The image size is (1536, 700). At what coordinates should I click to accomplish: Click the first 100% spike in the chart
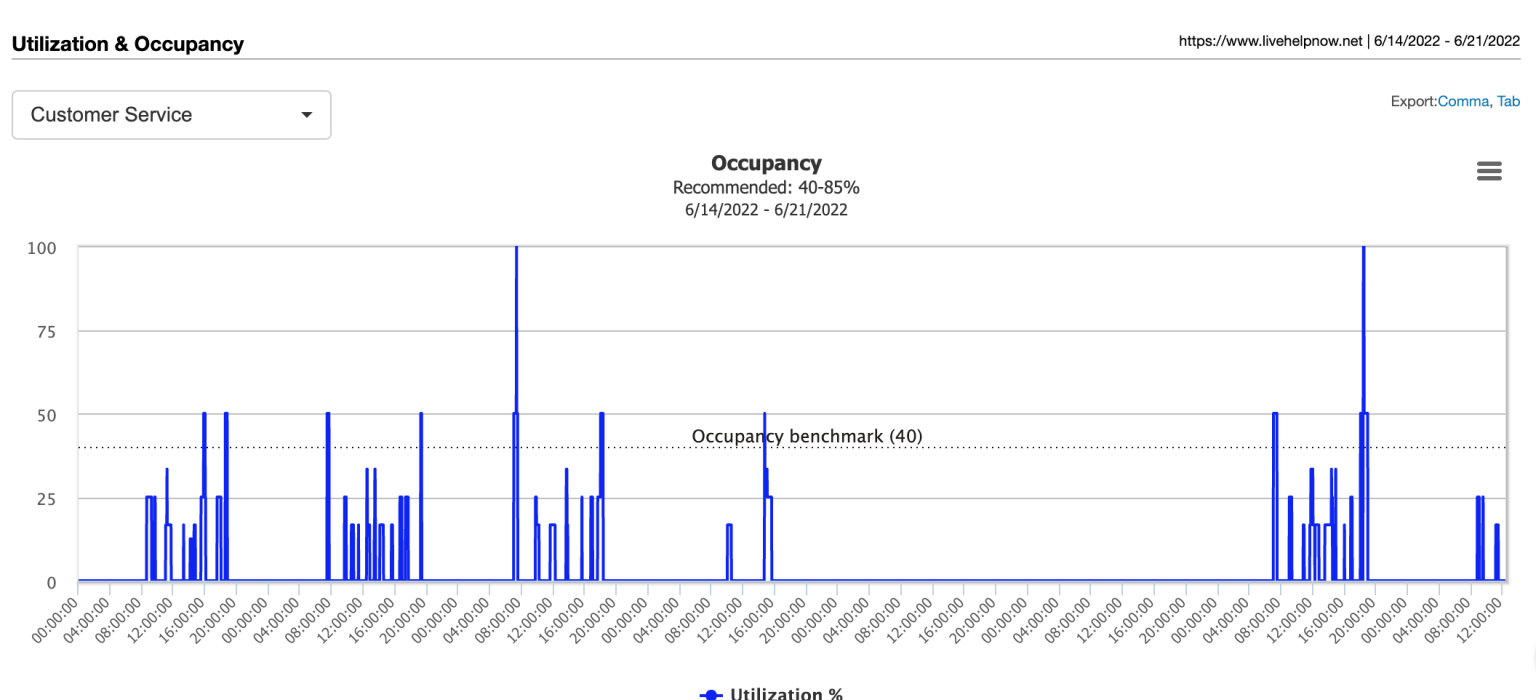click(x=516, y=250)
